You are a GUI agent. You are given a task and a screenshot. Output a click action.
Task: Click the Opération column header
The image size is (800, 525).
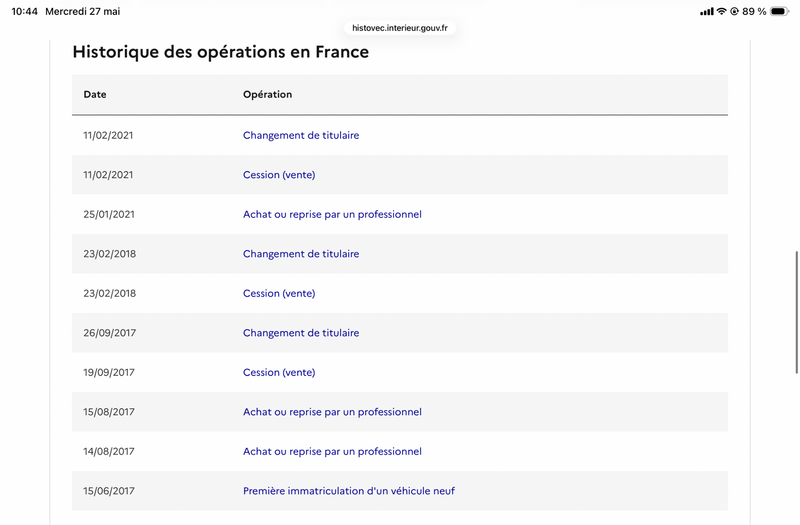267,94
